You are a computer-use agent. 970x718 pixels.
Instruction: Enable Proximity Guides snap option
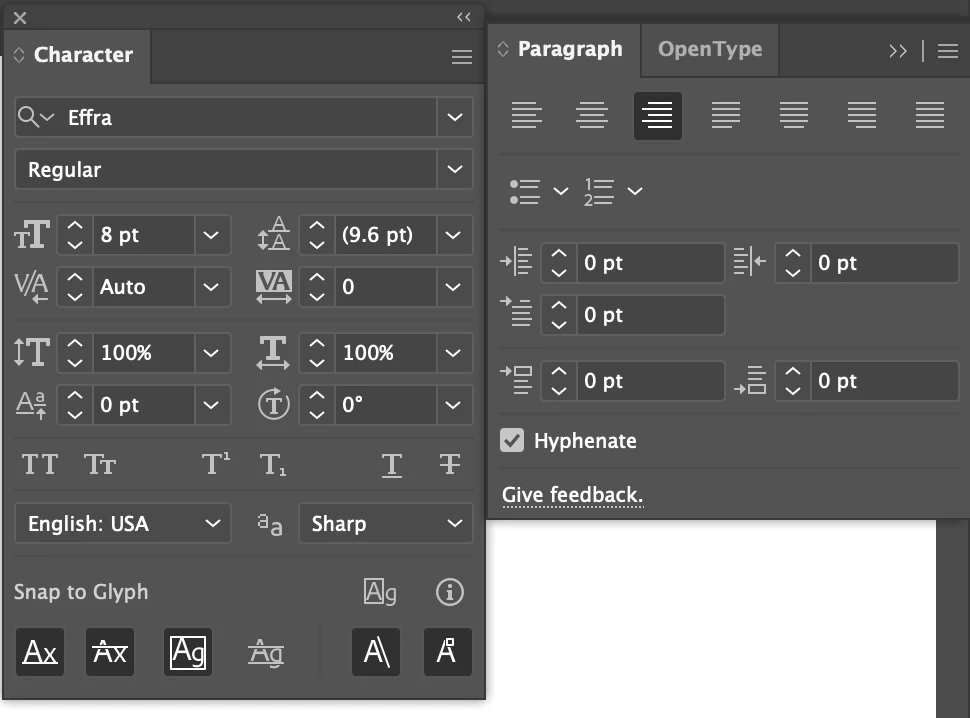click(266, 652)
